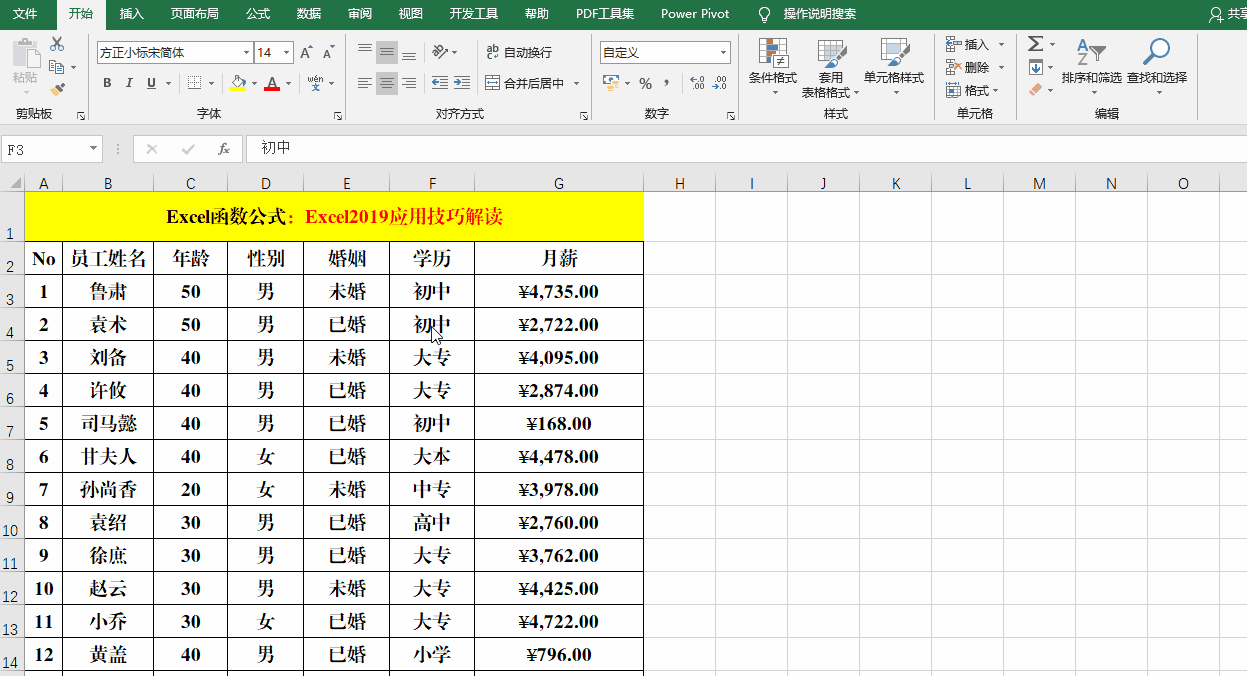Insert function using fx icon
The image size is (1247, 676).
(x=224, y=149)
